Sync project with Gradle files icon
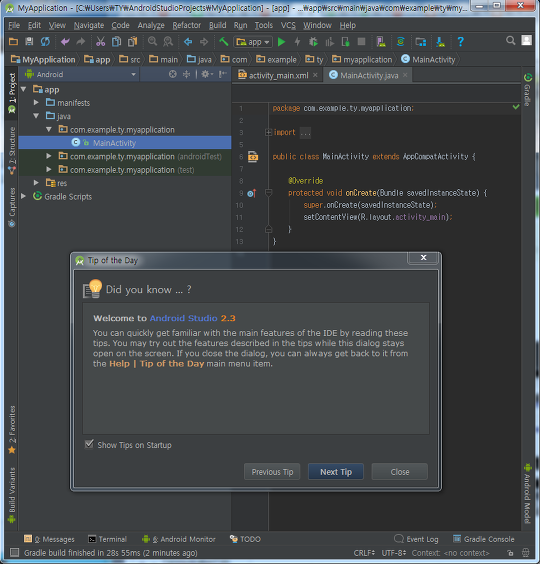 tap(400, 42)
